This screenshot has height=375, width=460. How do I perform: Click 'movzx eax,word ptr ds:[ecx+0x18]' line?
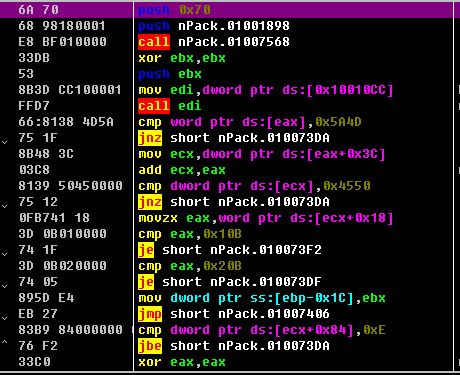point(266,218)
